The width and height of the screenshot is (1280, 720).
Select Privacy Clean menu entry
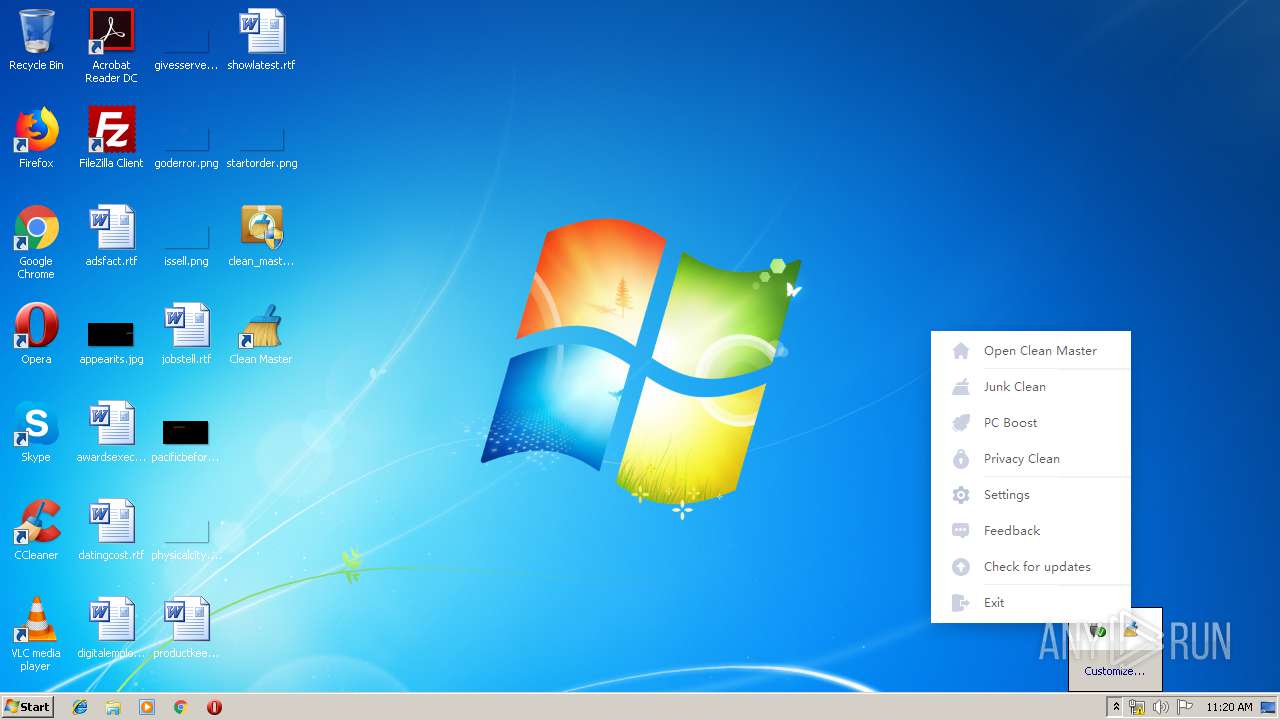pos(1031,459)
